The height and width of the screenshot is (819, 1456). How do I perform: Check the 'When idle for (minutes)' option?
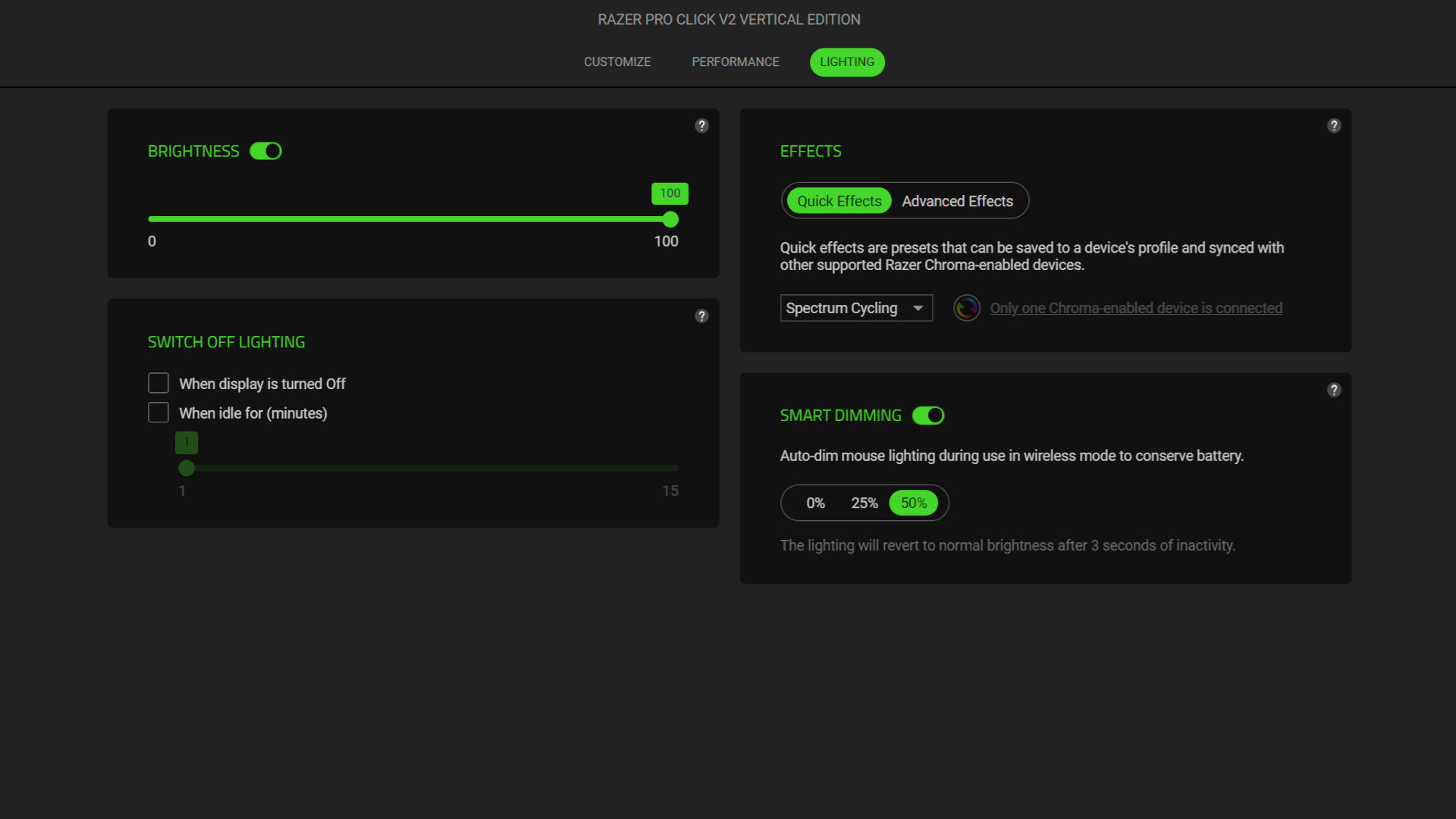pyautogui.click(x=158, y=412)
